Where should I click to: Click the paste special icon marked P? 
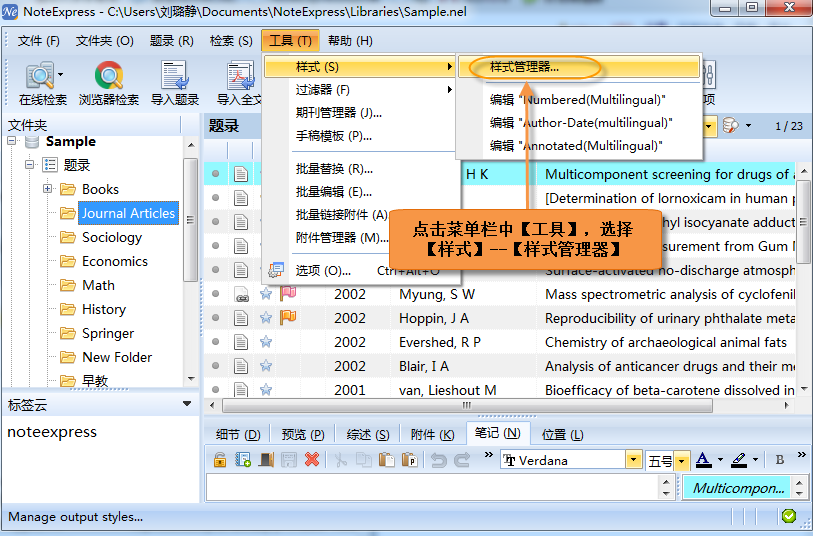410,459
